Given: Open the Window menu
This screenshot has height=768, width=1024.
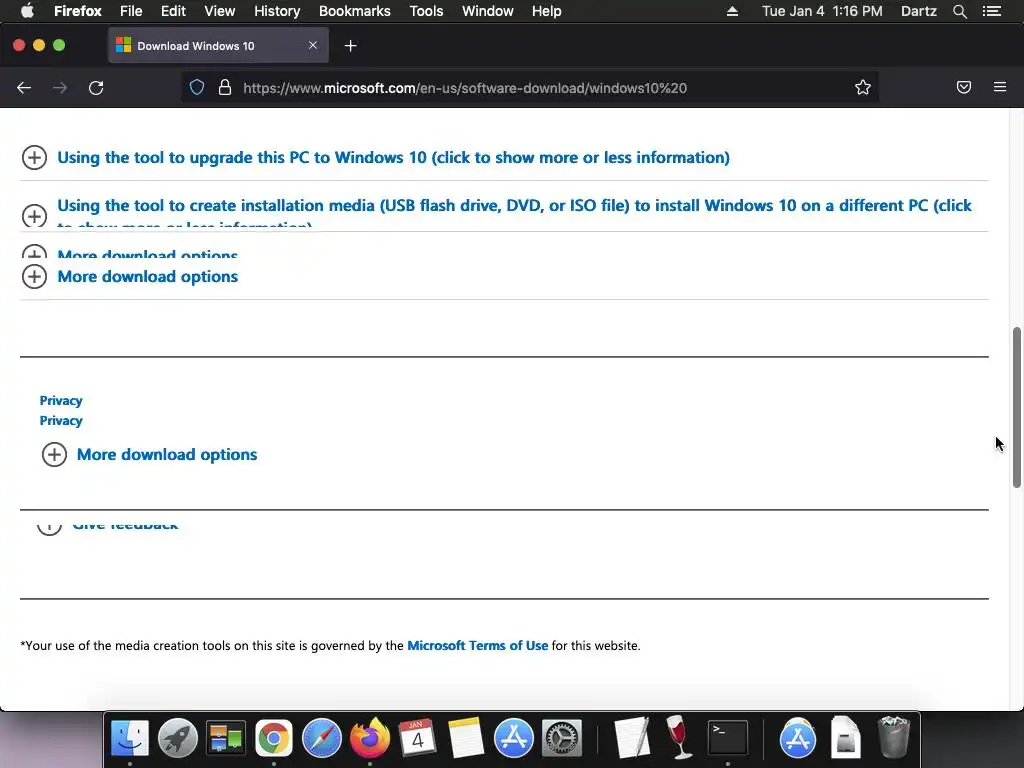Looking at the screenshot, I should tap(488, 11).
